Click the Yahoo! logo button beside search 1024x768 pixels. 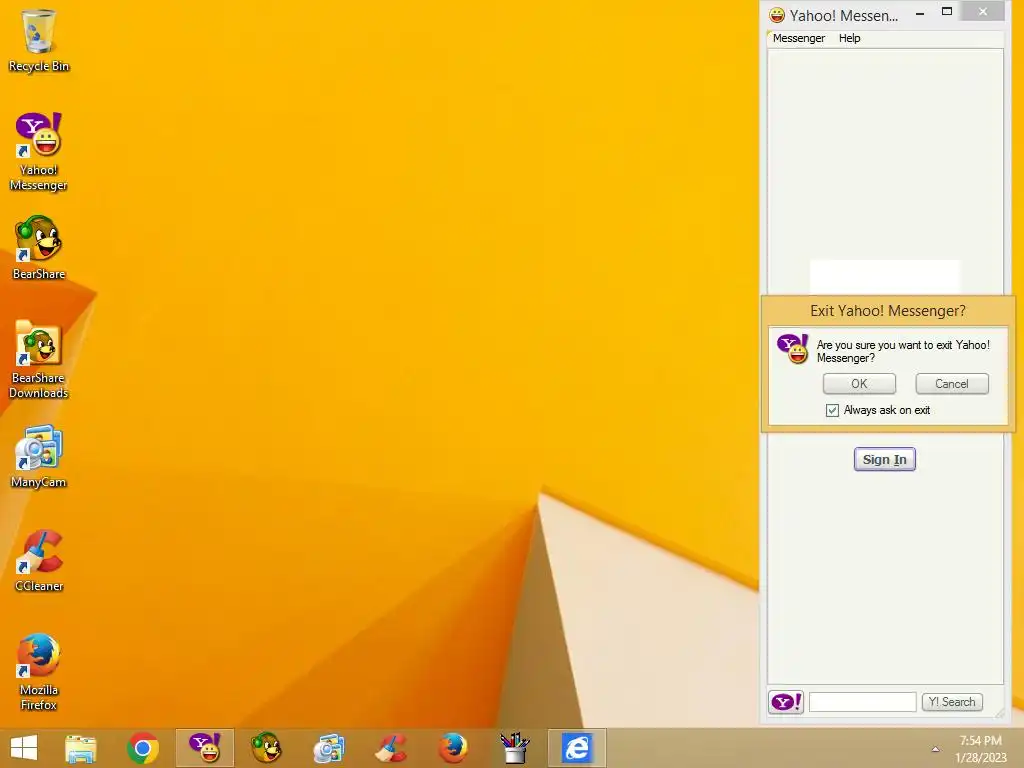pos(786,702)
